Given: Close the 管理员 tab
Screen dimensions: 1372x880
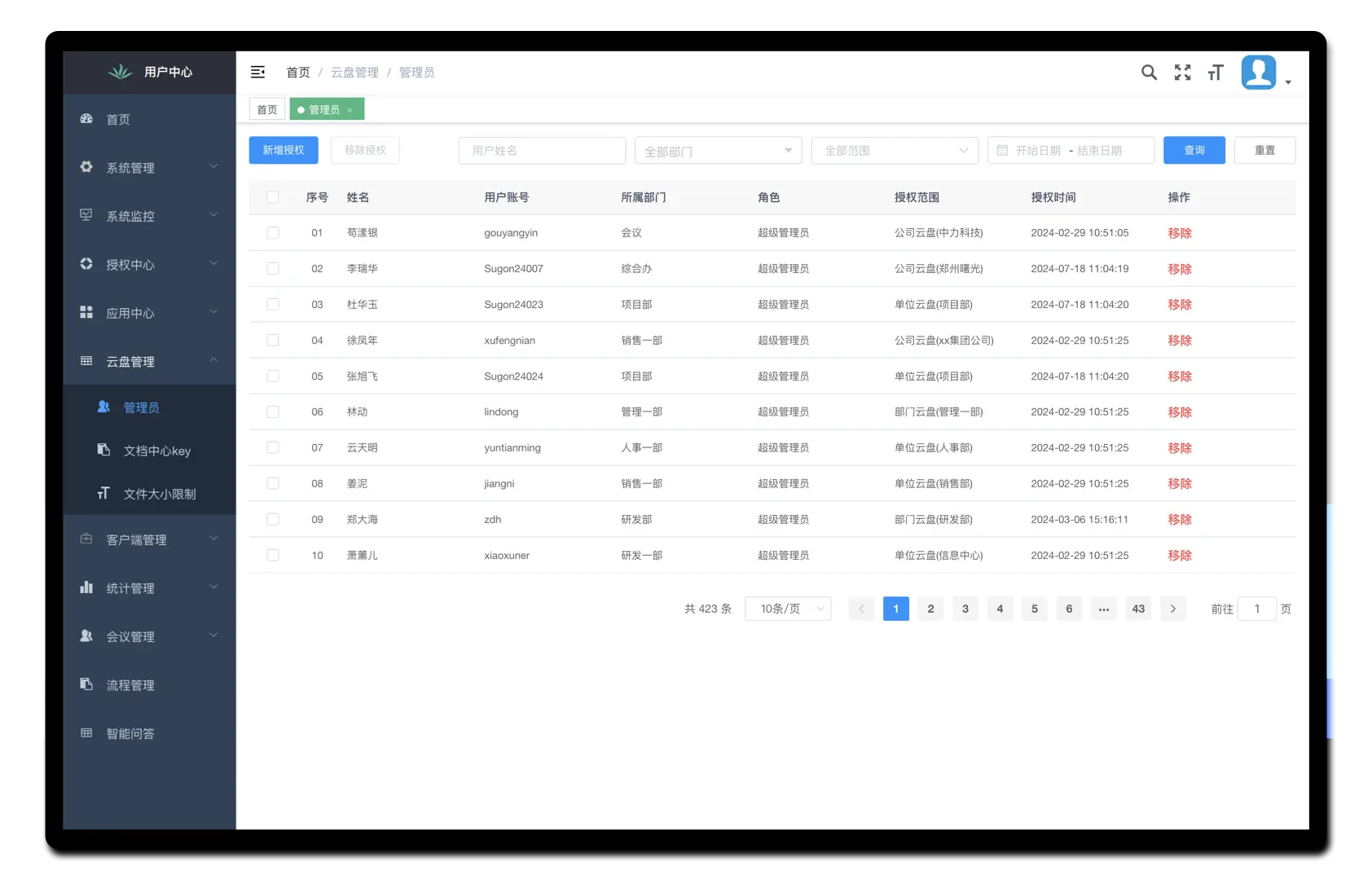Looking at the screenshot, I should click(x=350, y=110).
